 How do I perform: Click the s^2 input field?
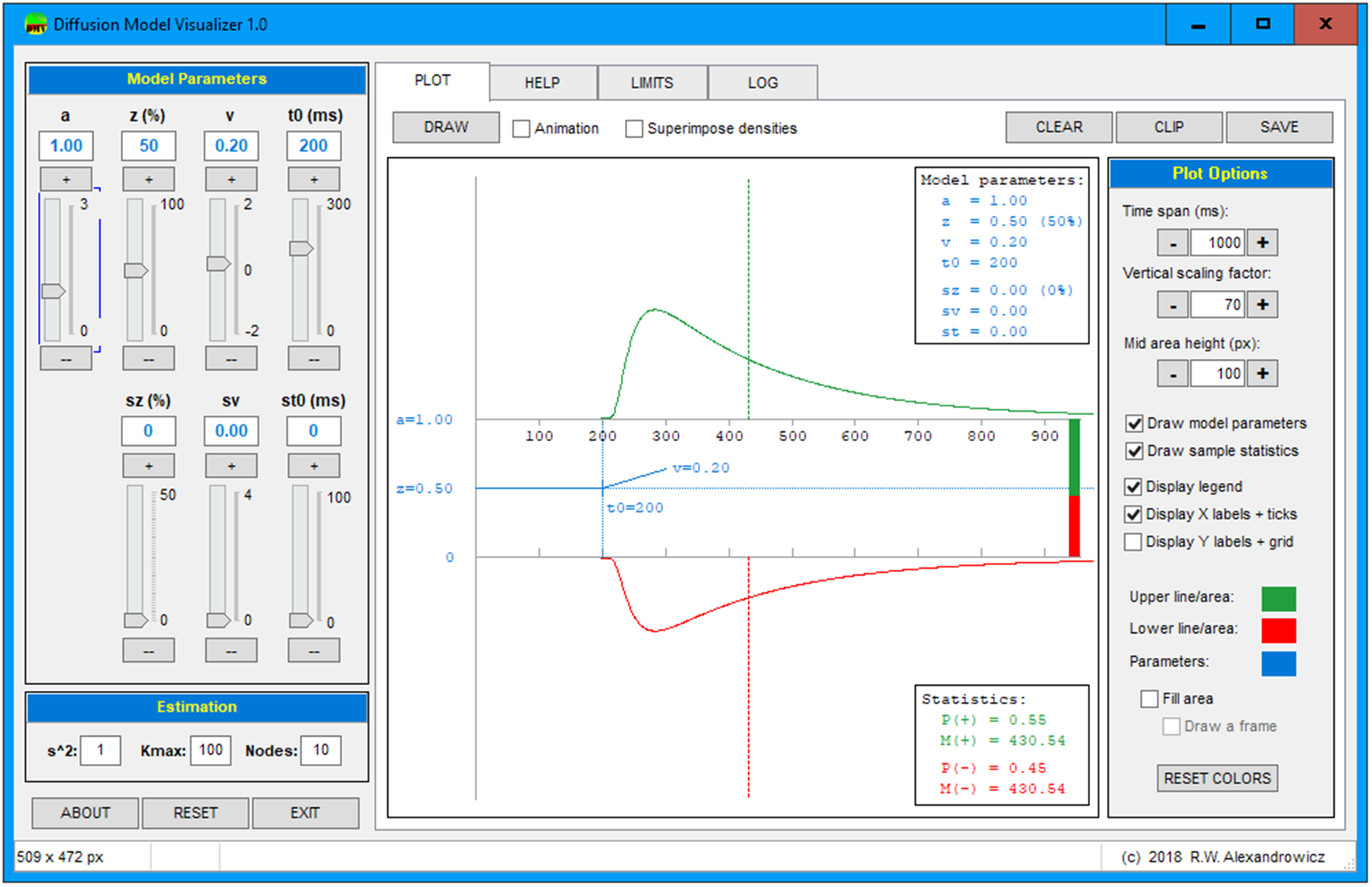101,750
